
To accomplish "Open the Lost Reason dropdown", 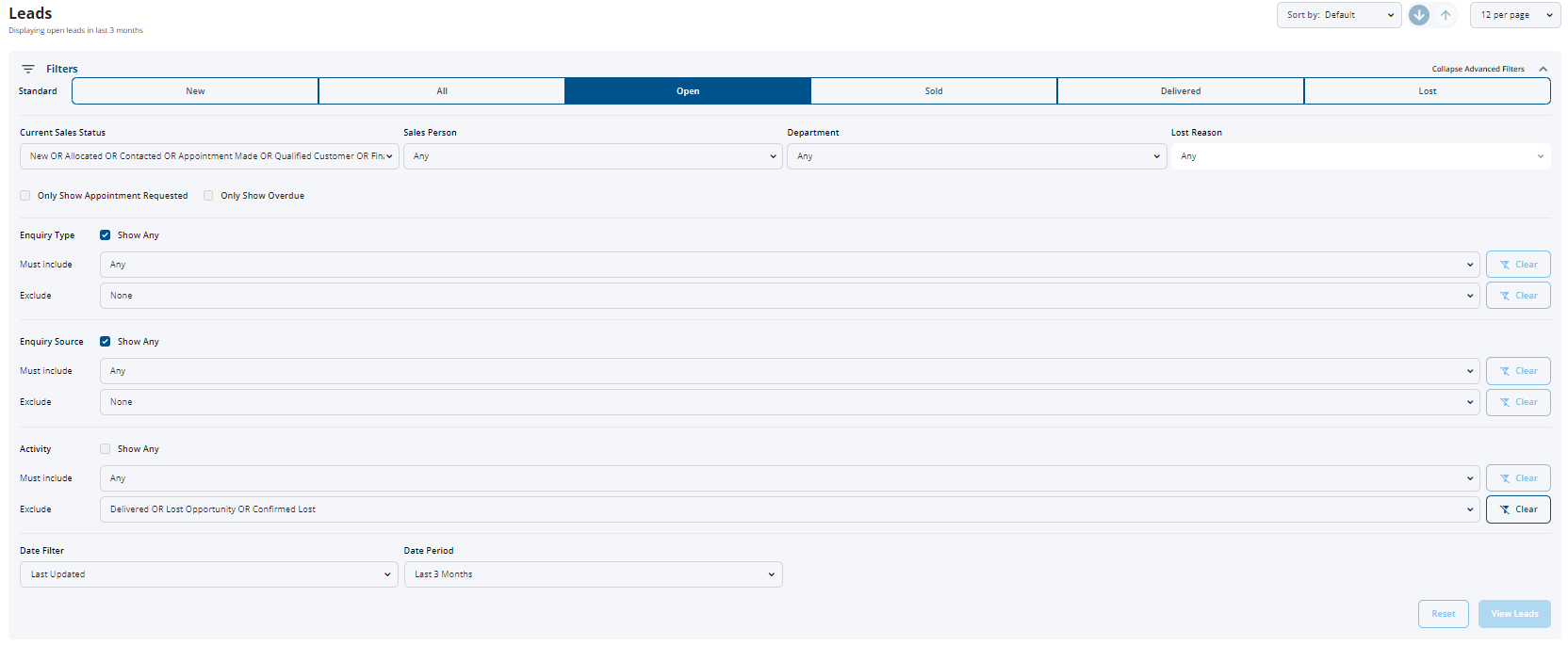I will pos(1361,156).
